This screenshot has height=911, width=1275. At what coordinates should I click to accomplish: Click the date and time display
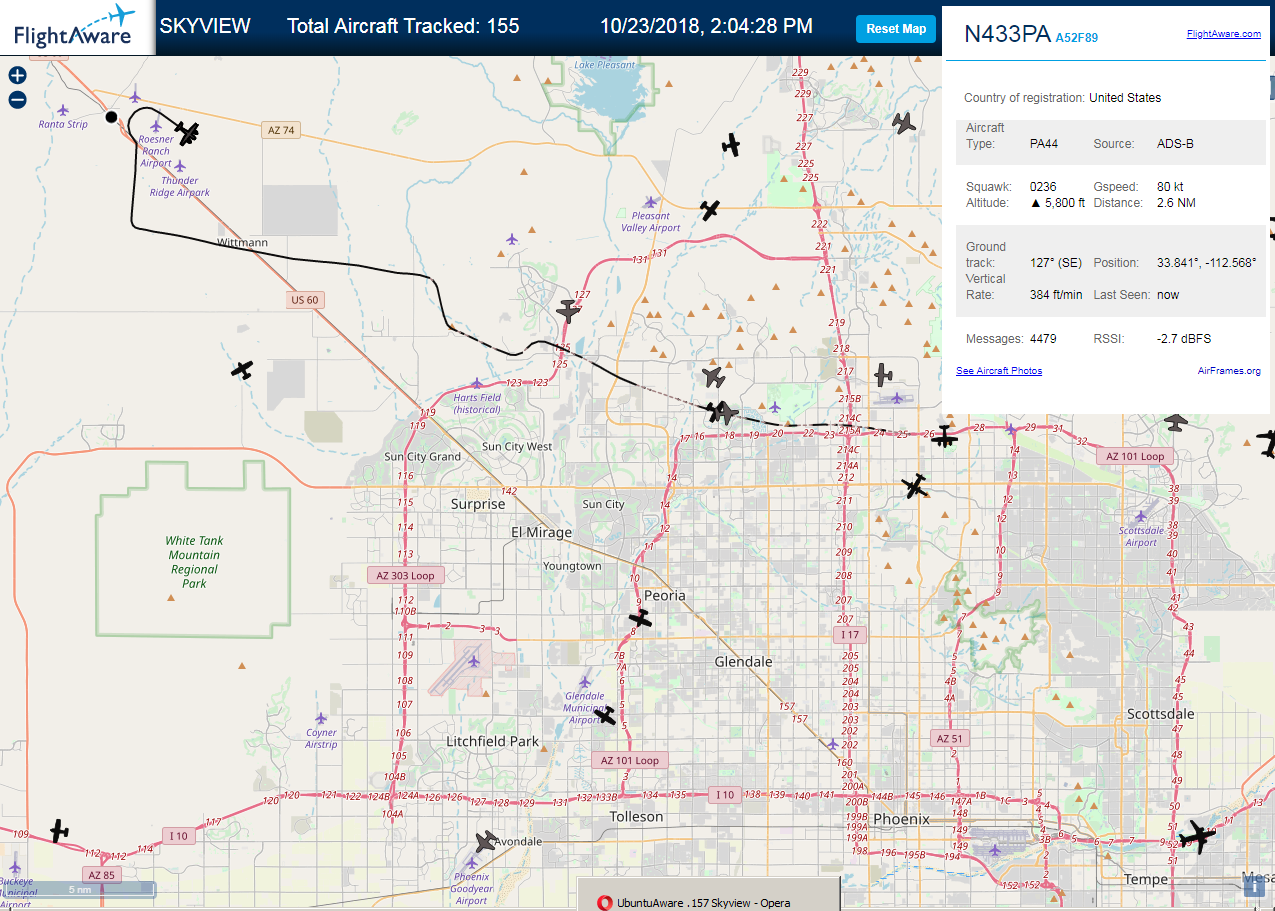point(707,26)
